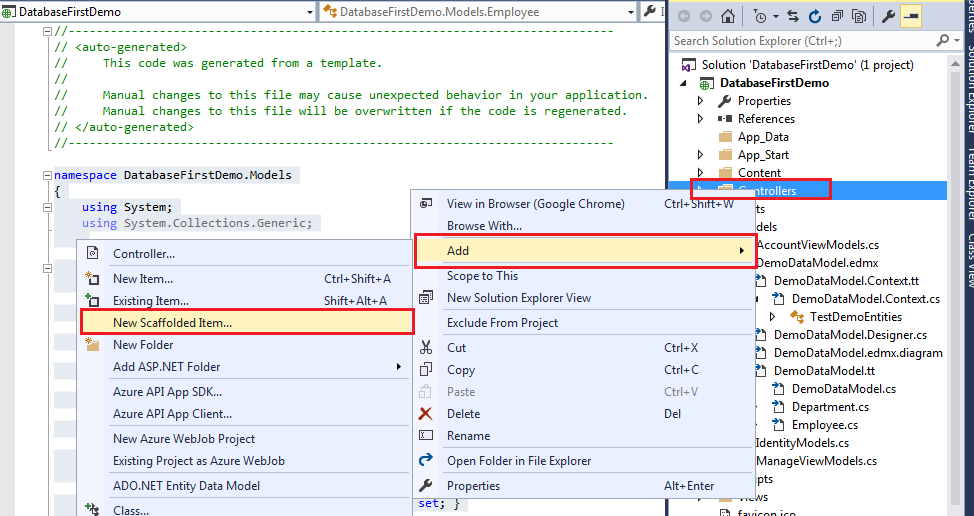Viewport: 974px width, 516px height.
Task: Click the Open Folder in File Explorer arrow icon
Action: tap(426, 460)
